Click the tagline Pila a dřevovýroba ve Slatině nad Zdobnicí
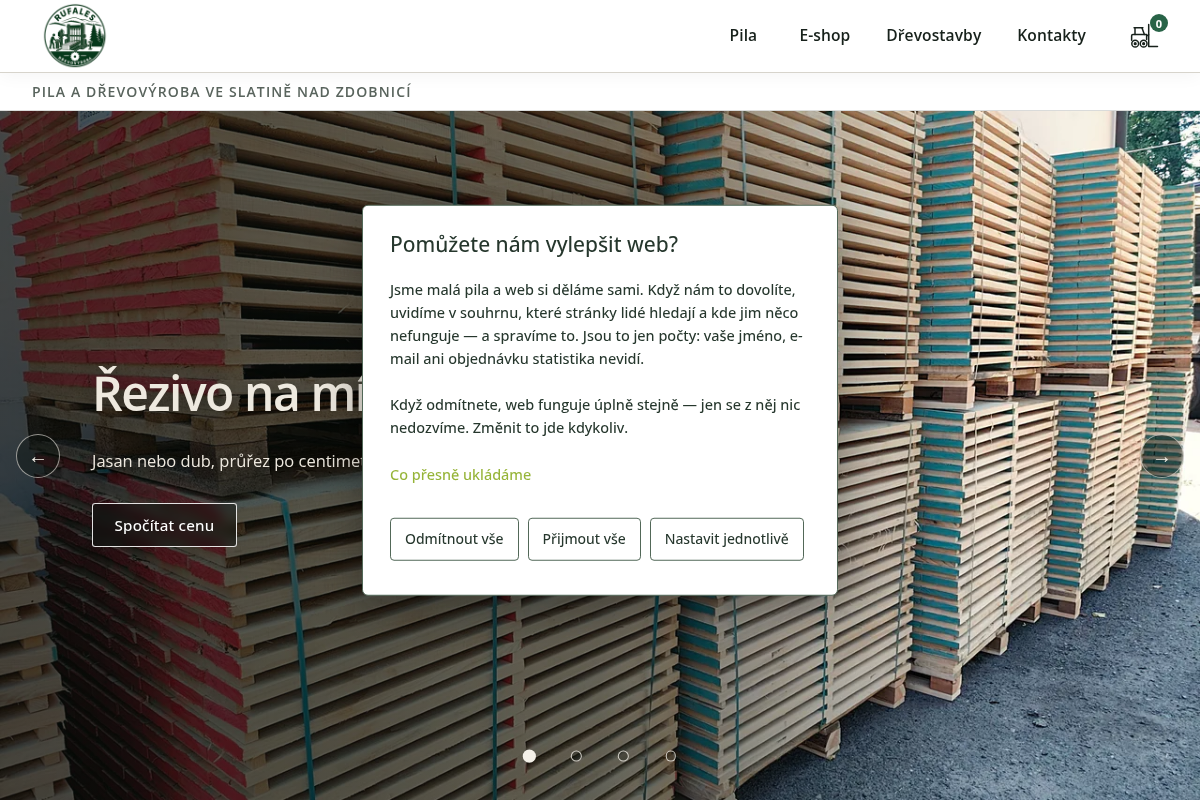Screen dimensions: 1200x800 coord(221,92)
